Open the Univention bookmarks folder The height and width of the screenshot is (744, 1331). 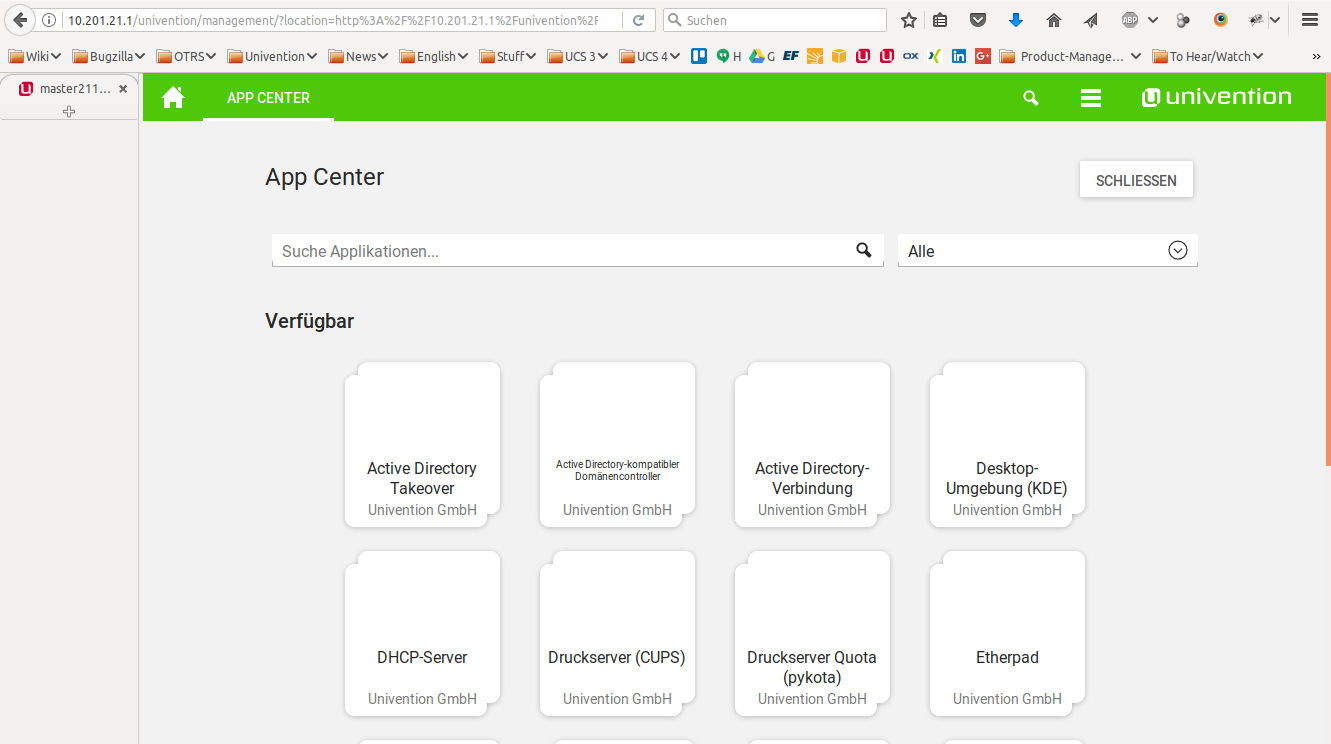(272, 56)
